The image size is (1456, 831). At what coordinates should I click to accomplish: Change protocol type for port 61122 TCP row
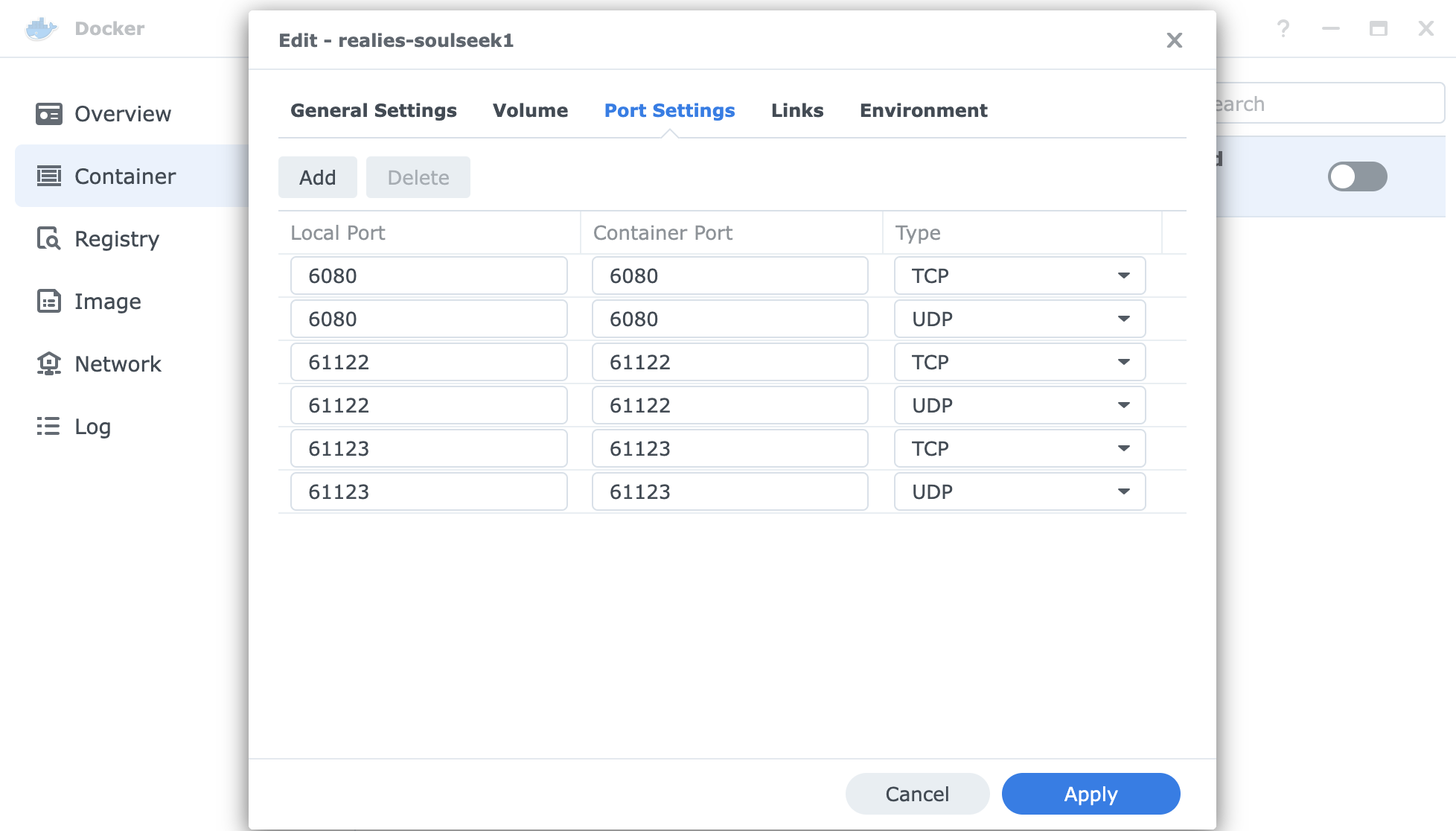1019,362
